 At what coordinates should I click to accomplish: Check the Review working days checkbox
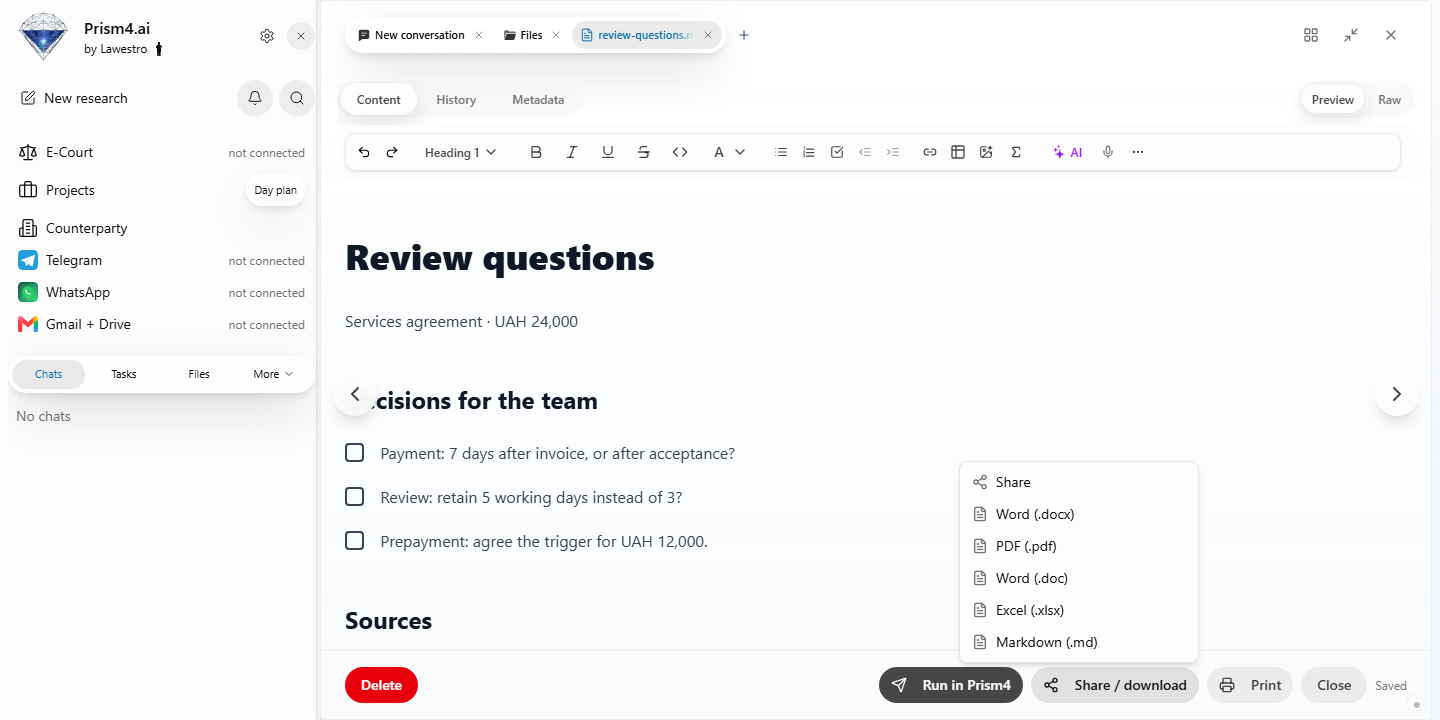click(354, 497)
